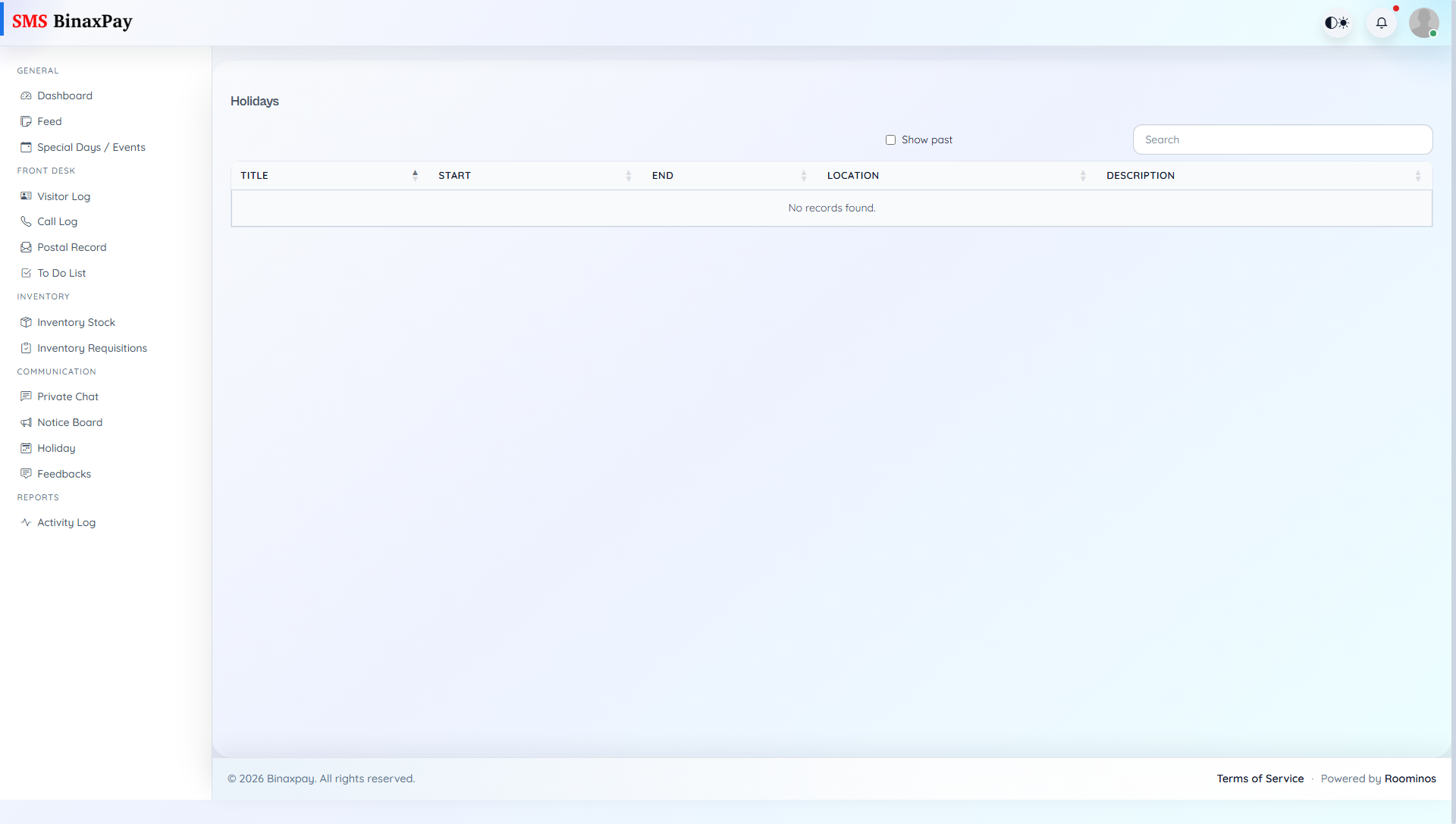
Task: Open the Postal Record page
Action: [71, 247]
